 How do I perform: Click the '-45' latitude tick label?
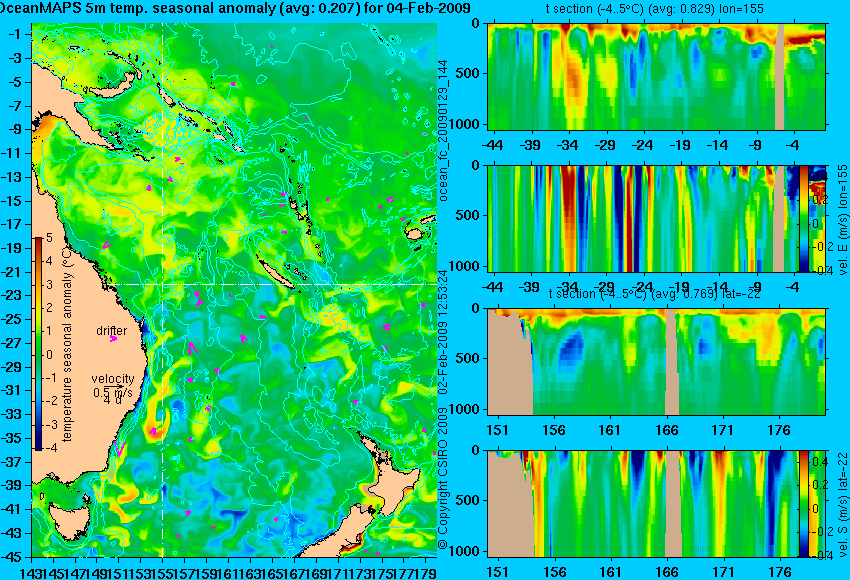click(x=12, y=557)
